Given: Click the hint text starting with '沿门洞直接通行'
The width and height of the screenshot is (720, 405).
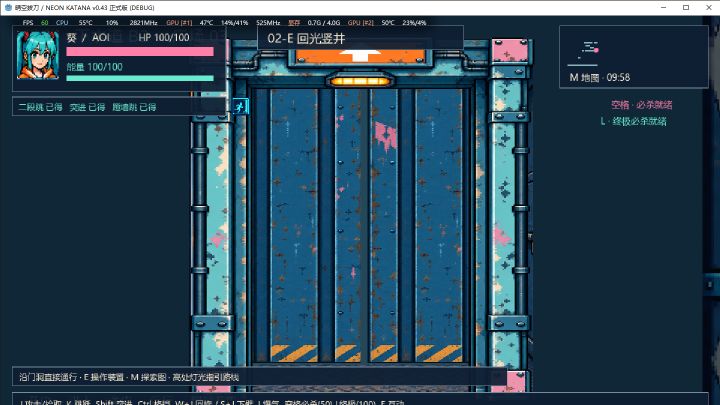Looking at the screenshot, I should (129, 377).
